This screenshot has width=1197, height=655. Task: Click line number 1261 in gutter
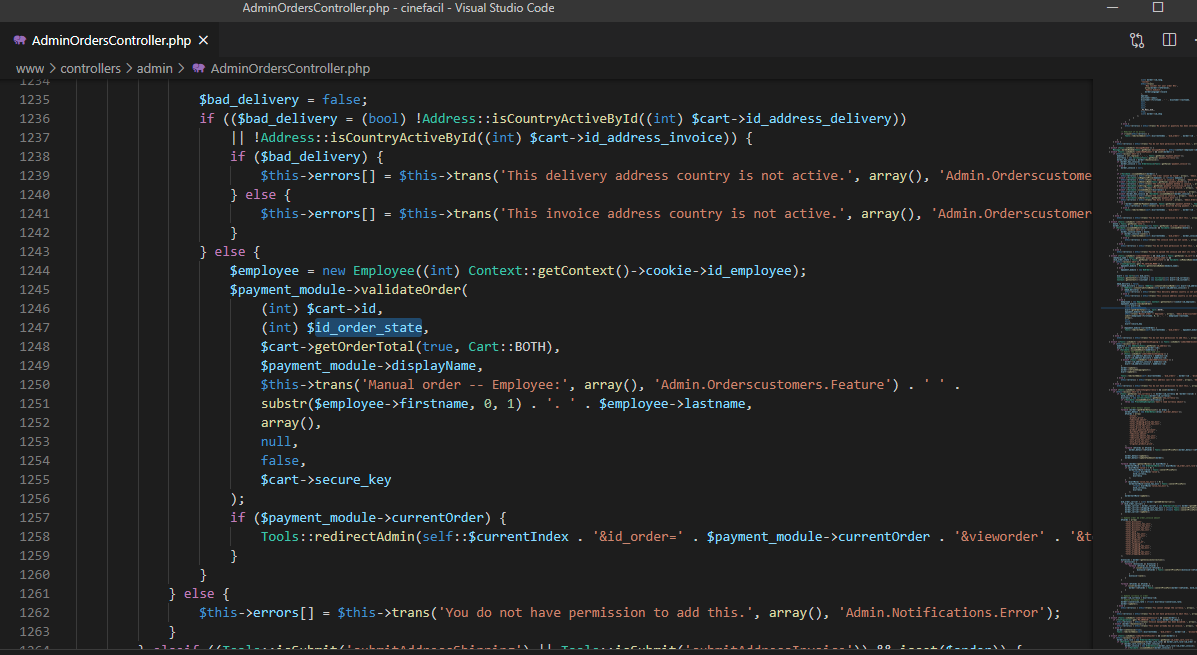click(33, 593)
